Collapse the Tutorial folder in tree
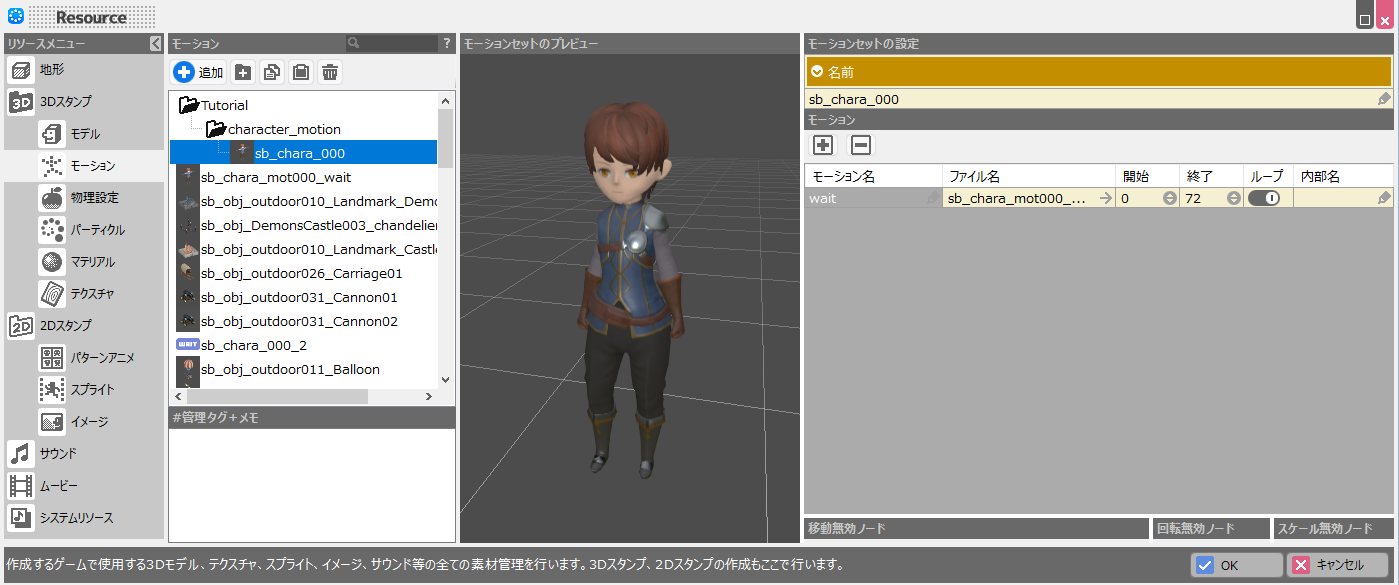Image resolution: width=1399 pixels, height=585 pixels. click(x=188, y=105)
